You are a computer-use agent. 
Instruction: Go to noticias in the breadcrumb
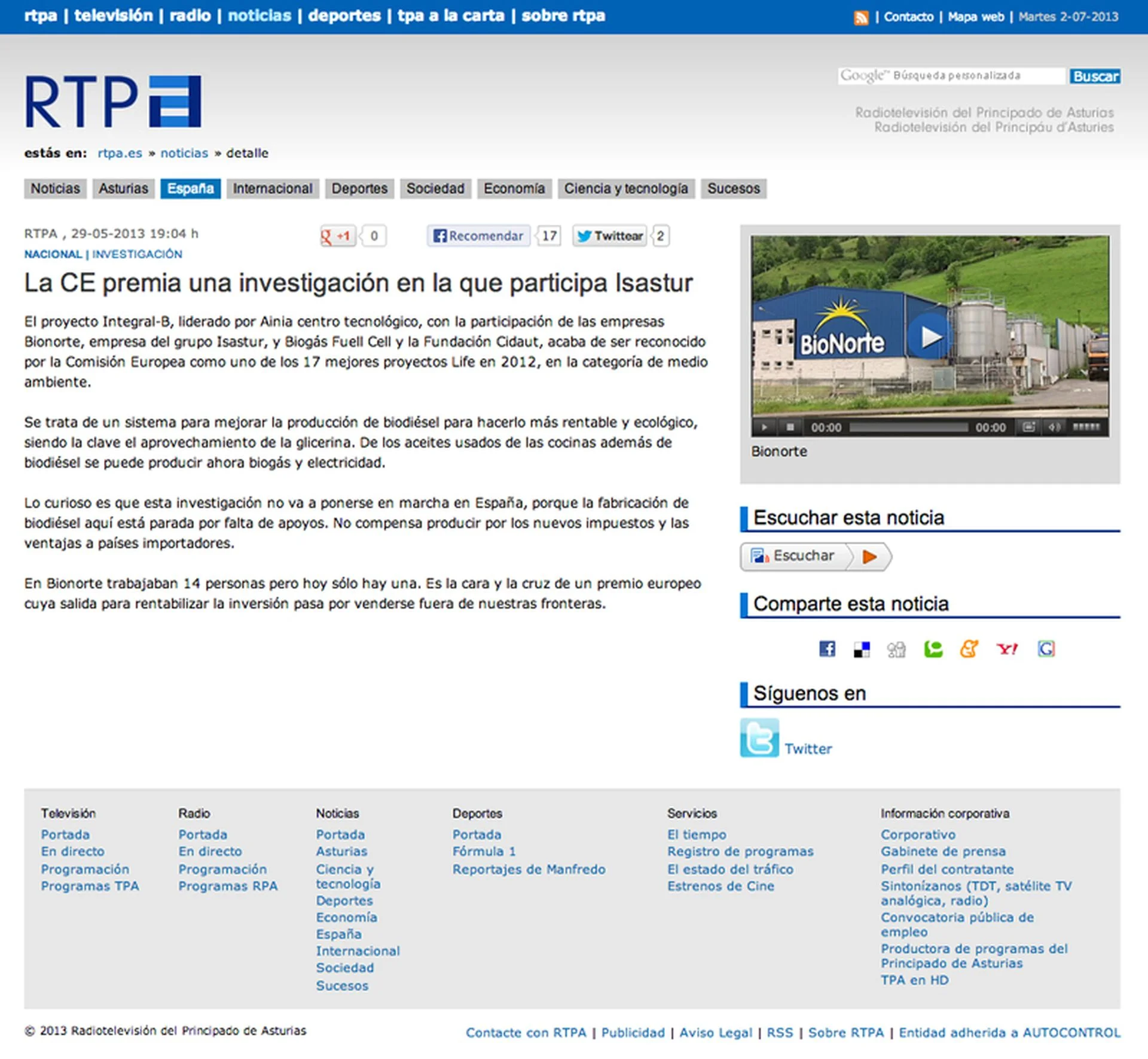coord(184,153)
